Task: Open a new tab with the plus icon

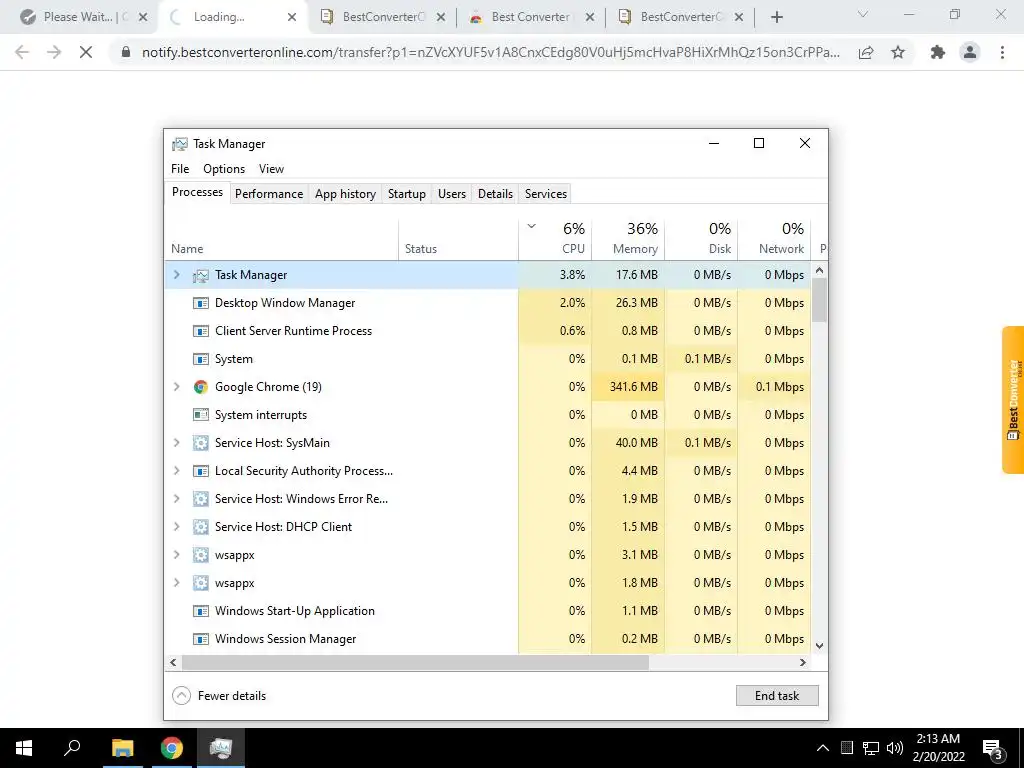Action: [776, 17]
